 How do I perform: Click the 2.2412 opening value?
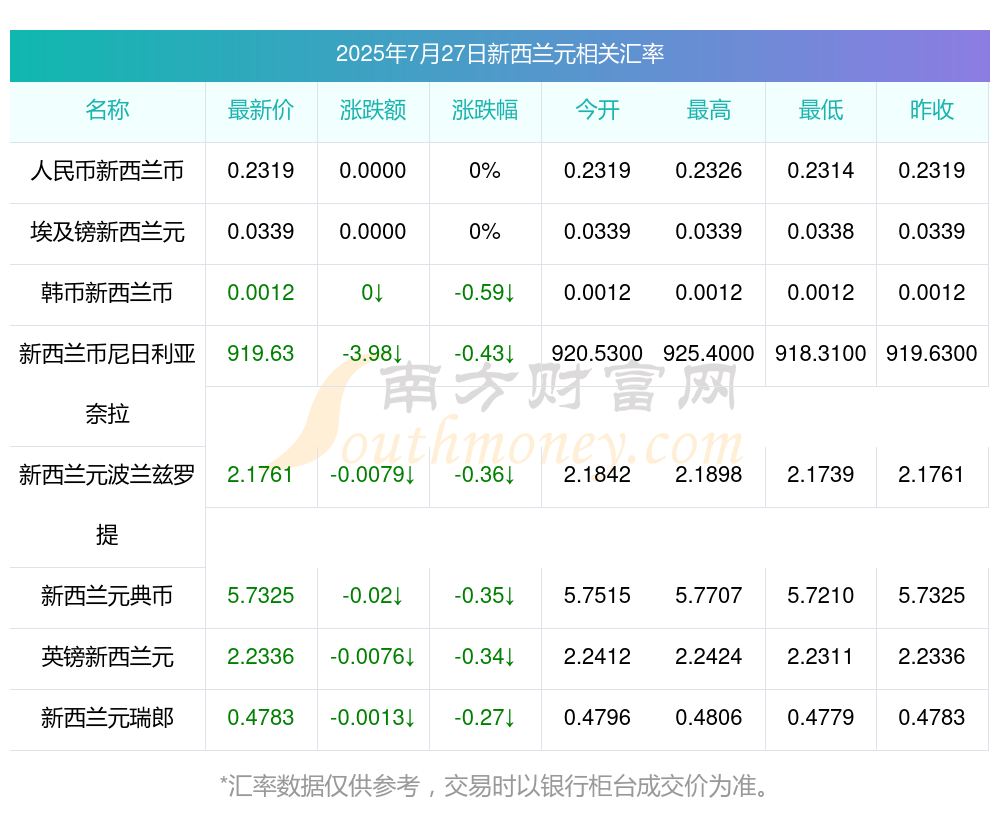coord(597,656)
